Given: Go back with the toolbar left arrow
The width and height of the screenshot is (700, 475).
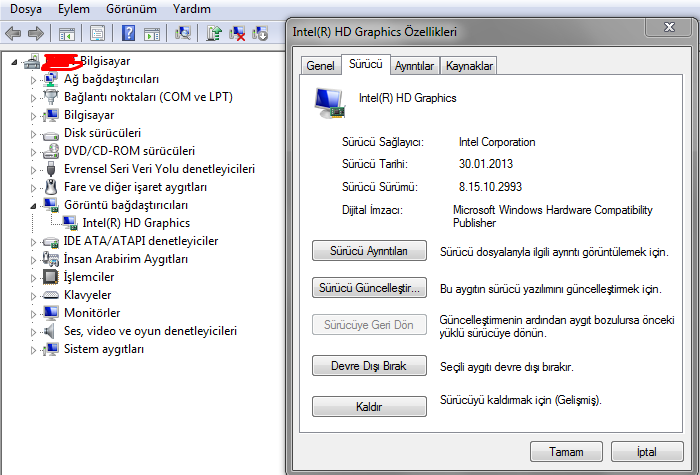Looking at the screenshot, I should click(13, 33).
